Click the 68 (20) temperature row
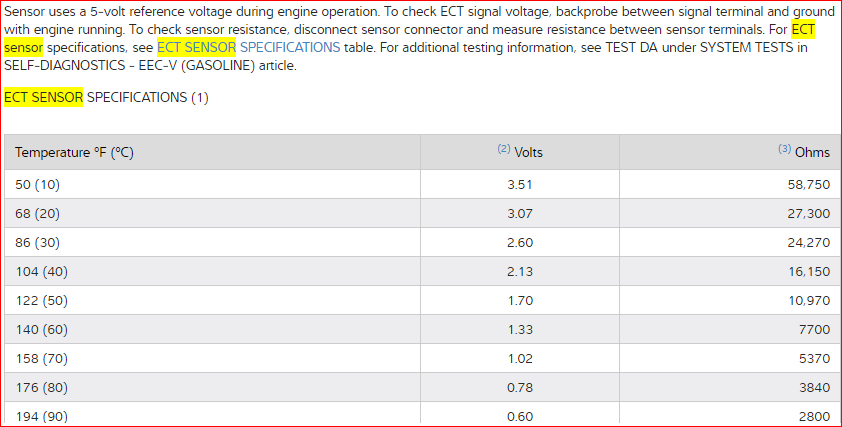The width and height of the screenshot is (842, 427). click(x=38, y=214)
